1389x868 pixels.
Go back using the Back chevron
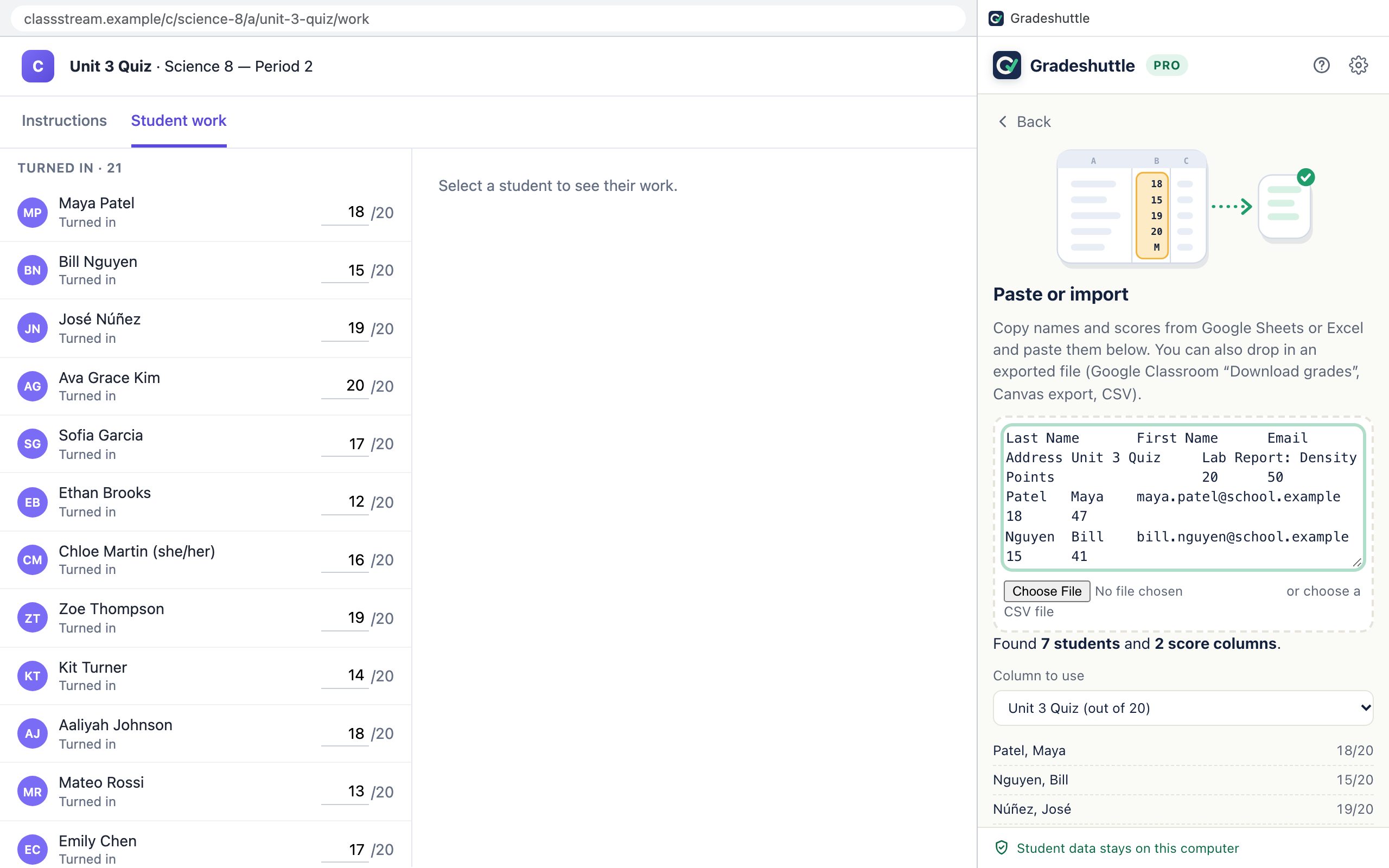1003,122
